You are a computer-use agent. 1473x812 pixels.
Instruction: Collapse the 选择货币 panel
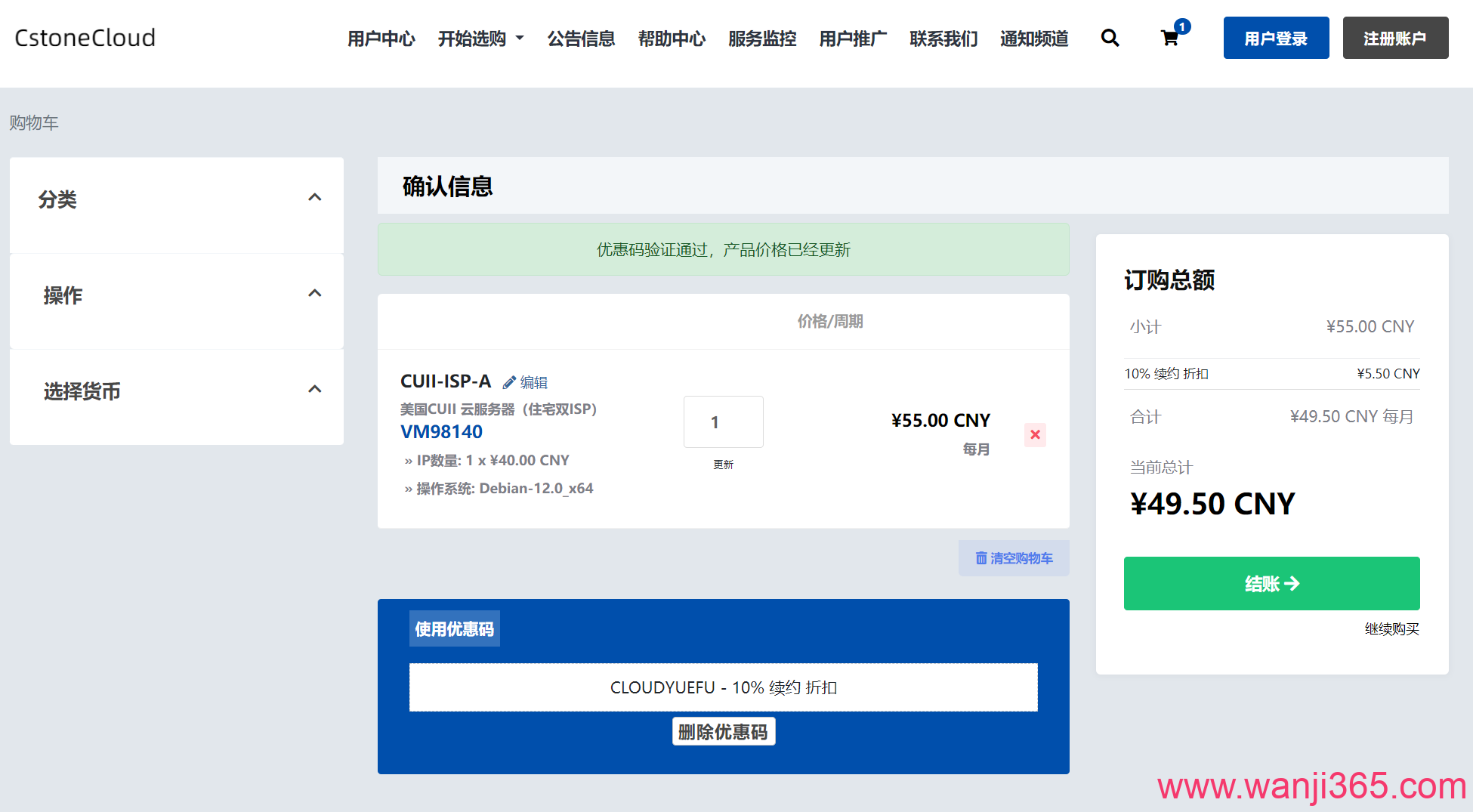[x=315, y=389]
